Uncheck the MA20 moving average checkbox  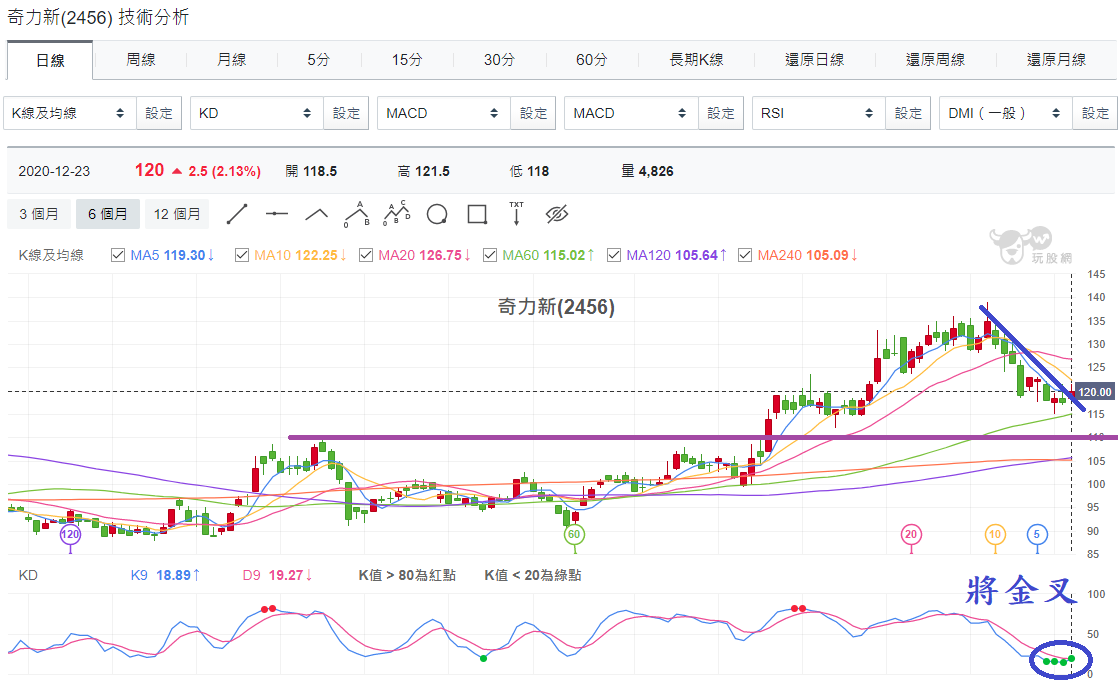coord(366,255)
